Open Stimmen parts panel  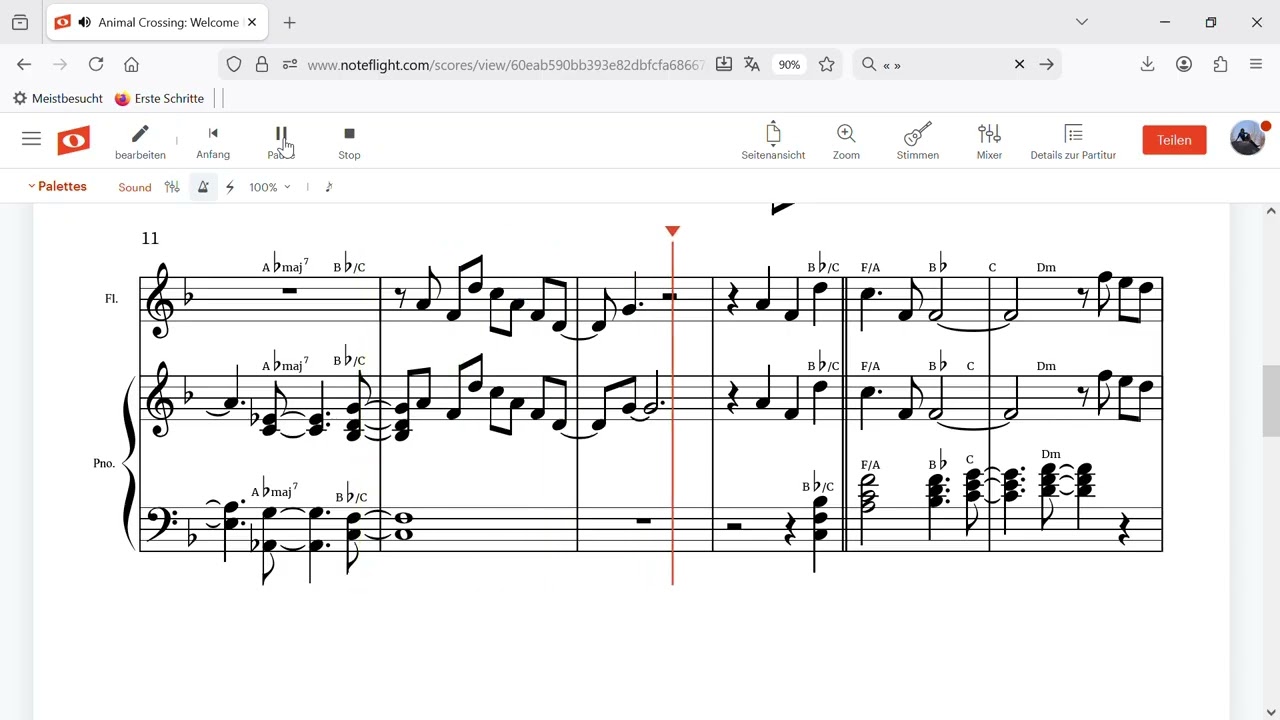point(918,141)
